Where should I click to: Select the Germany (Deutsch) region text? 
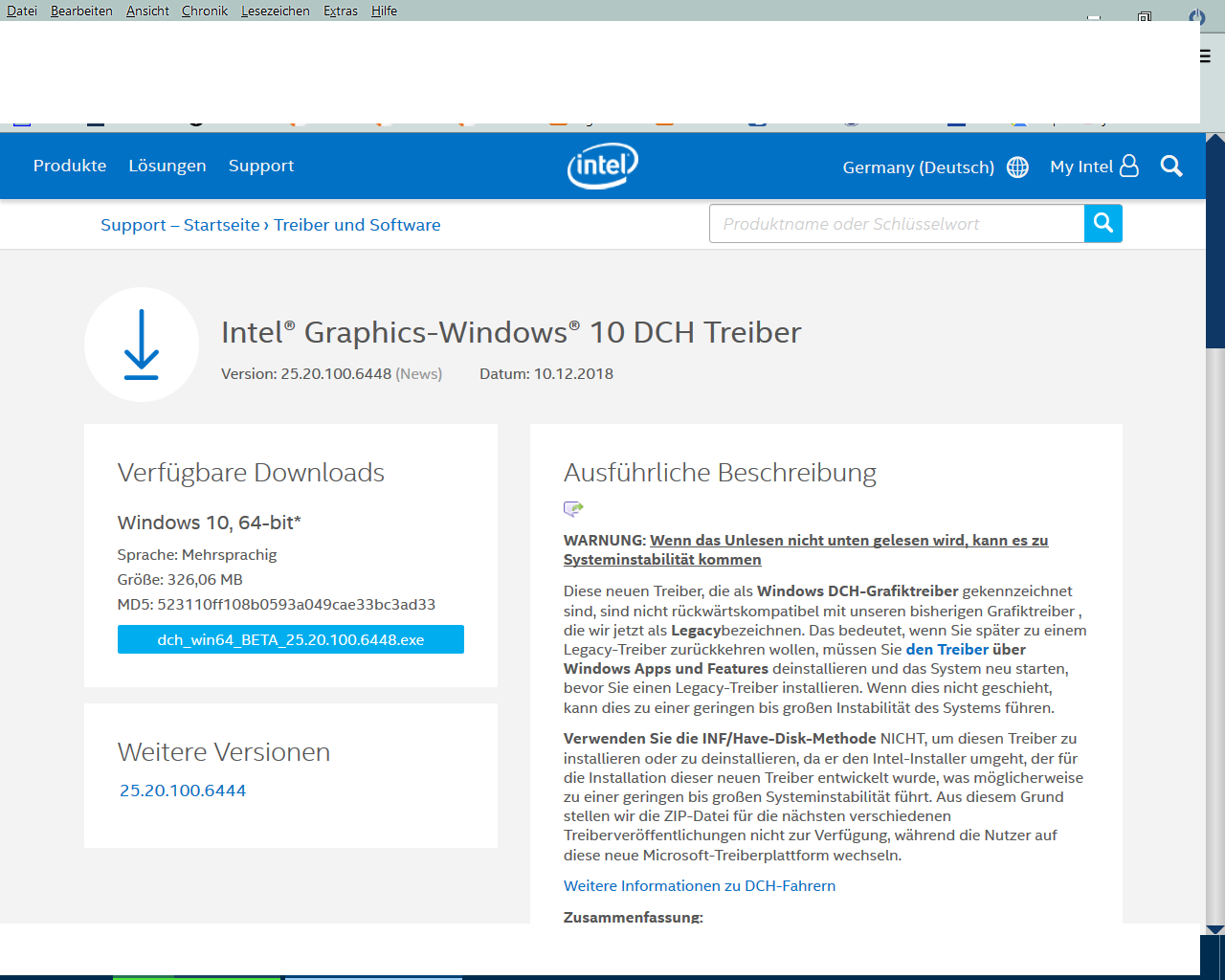[918, 167]
